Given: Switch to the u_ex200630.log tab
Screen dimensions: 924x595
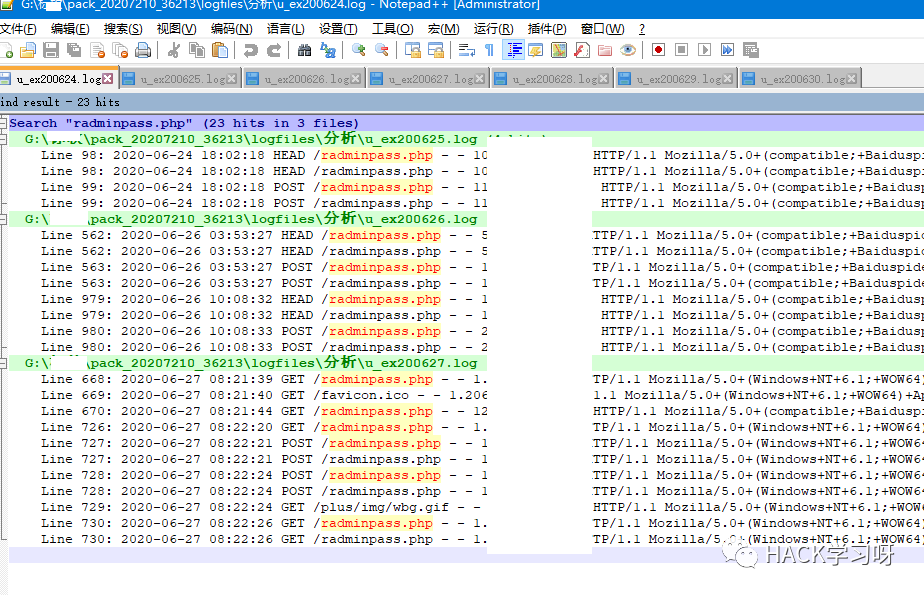Looking at the screenshot, I should (800, 79).
